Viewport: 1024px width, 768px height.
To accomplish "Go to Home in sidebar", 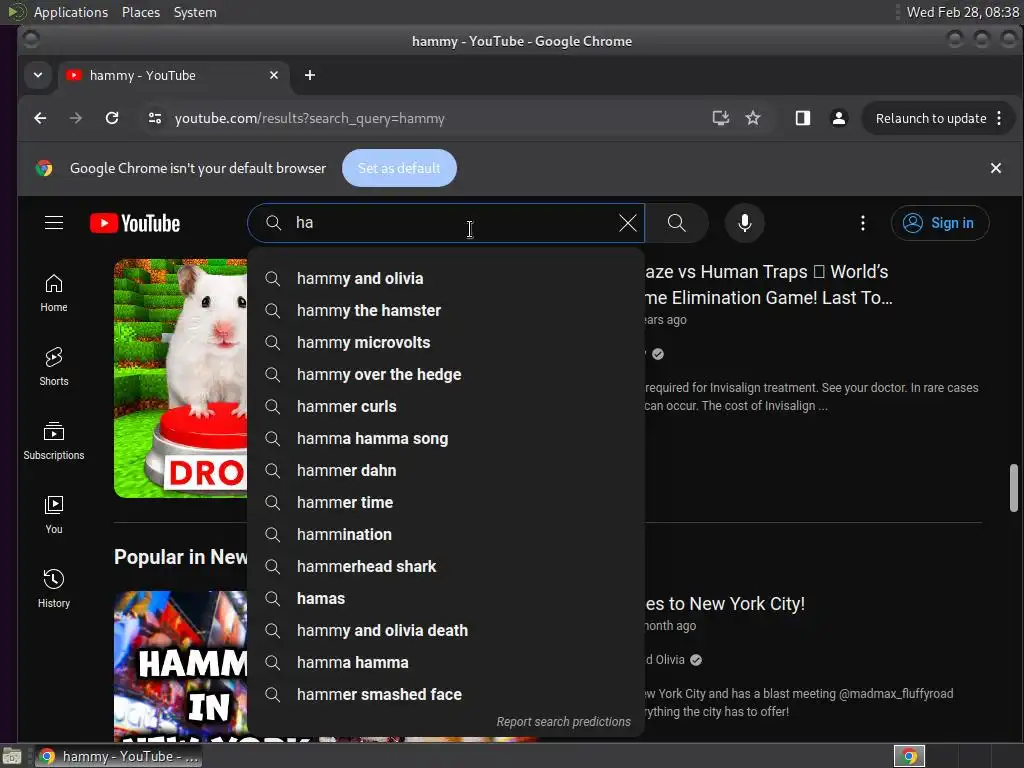I will [x=54, y=293].
